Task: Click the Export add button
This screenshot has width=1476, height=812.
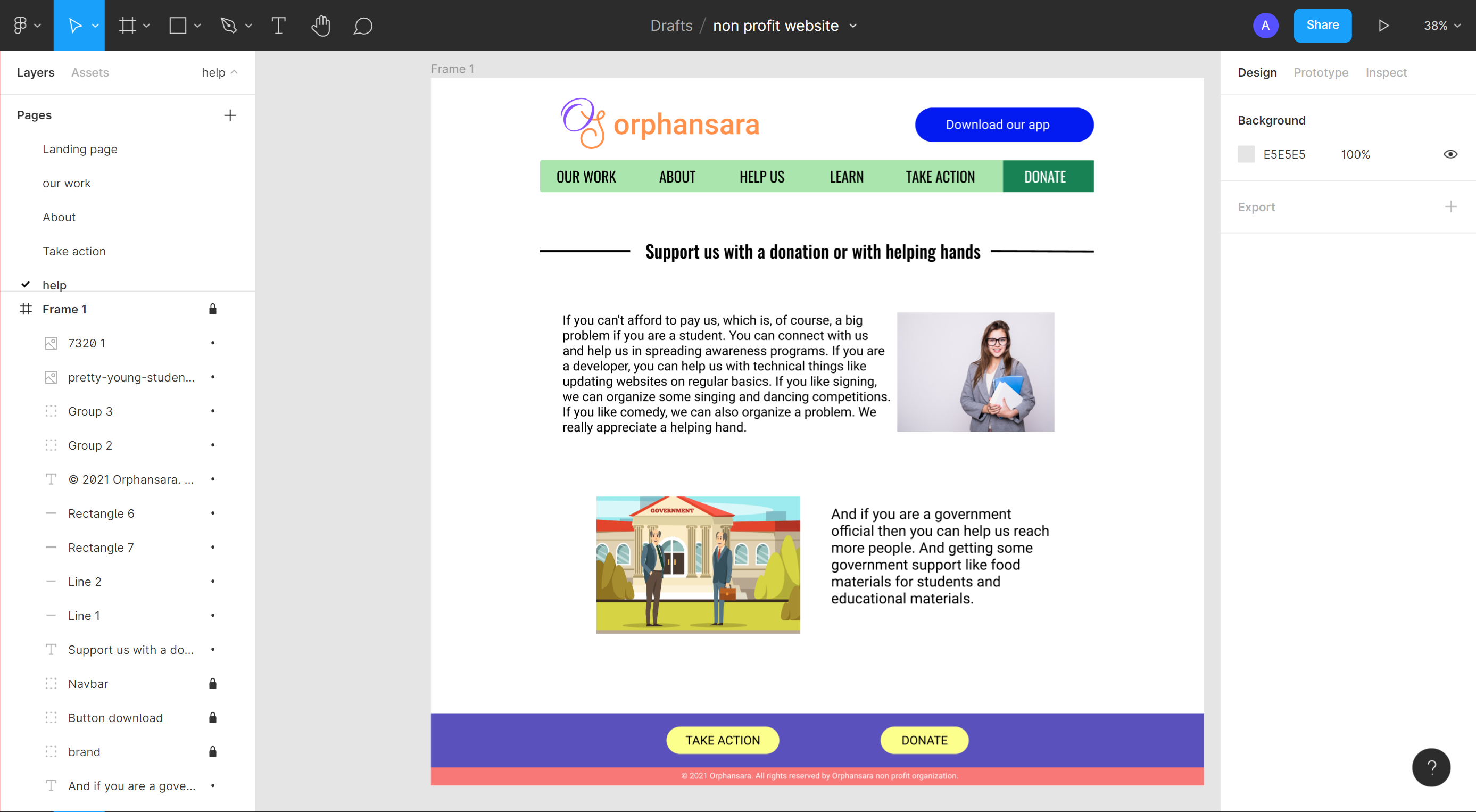Action: pyautogui.click(x=1451, y=206)
